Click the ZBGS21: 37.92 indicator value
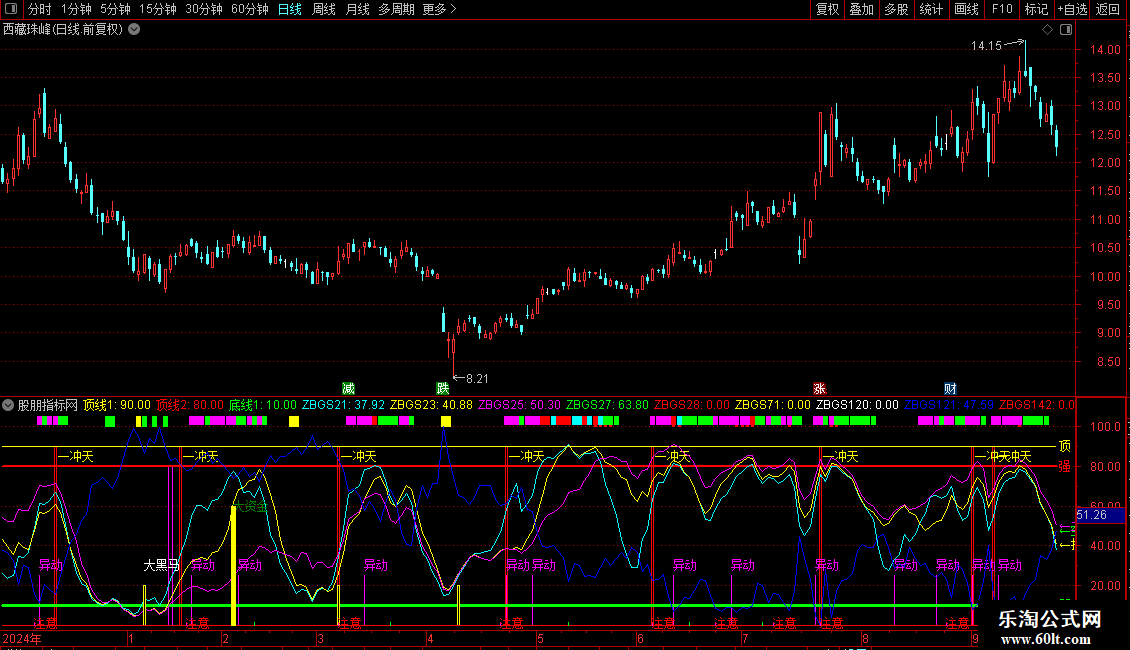Viewport: 1130px width, 650px height. coord(343,405)
